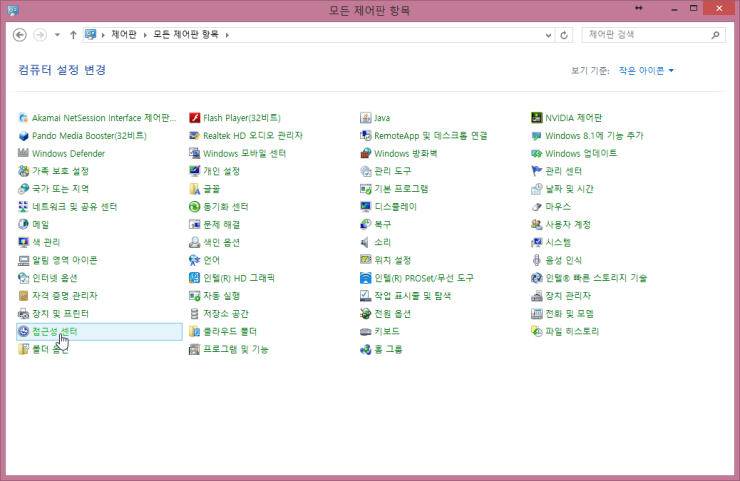Open the 사용자 계정 icon

pos(536,225)
